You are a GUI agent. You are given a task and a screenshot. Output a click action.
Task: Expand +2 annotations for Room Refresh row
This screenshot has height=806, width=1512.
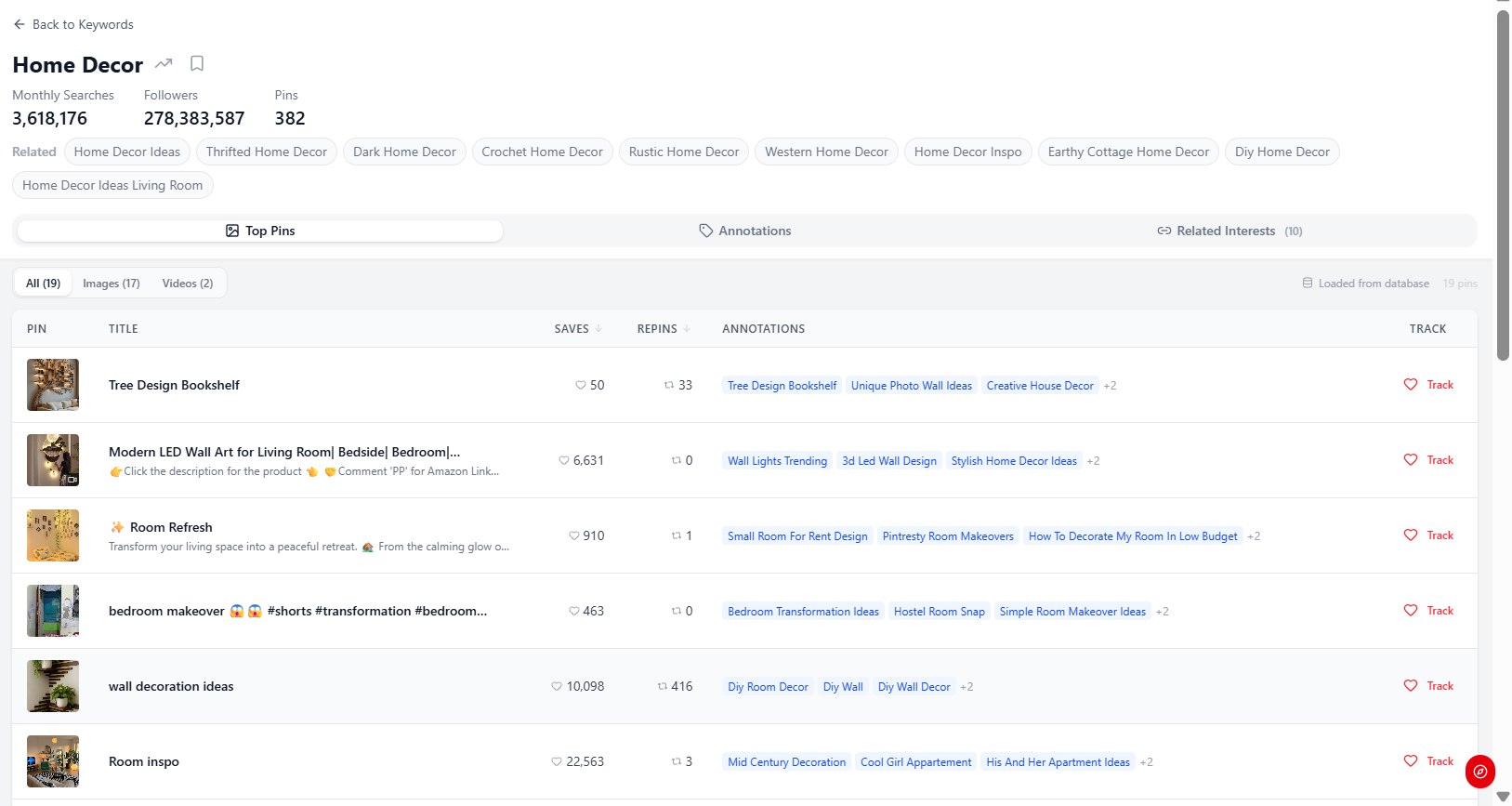coord(1255,536)
